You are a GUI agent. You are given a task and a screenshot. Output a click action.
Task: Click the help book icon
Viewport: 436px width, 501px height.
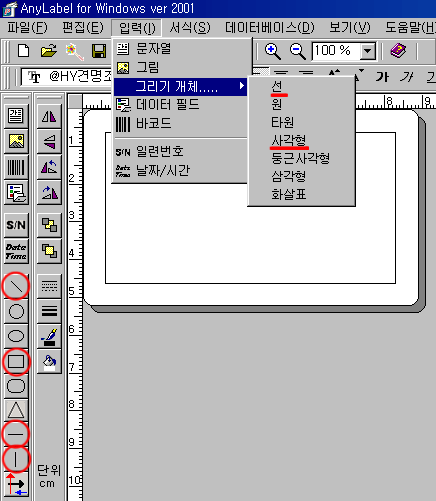pyautogui.click(x=398, y=51)
